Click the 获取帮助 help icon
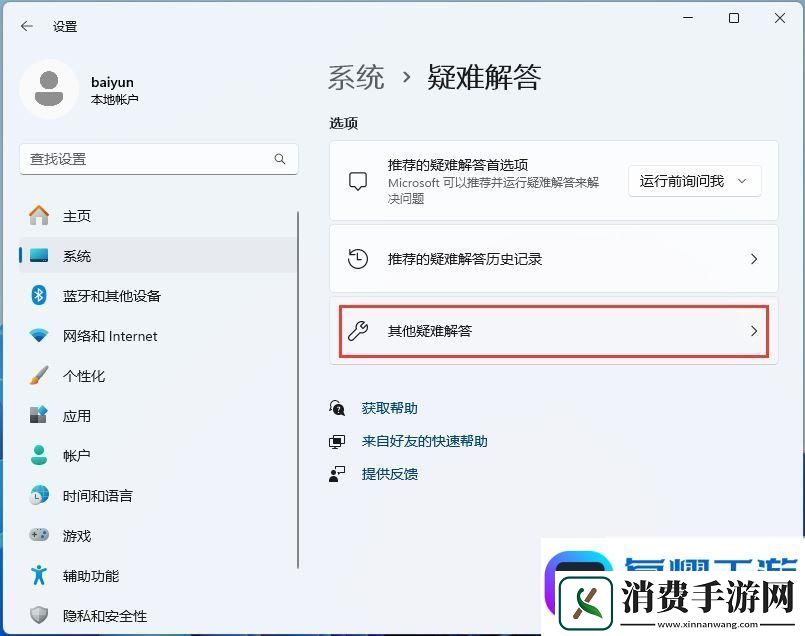 tap(337, 408)
